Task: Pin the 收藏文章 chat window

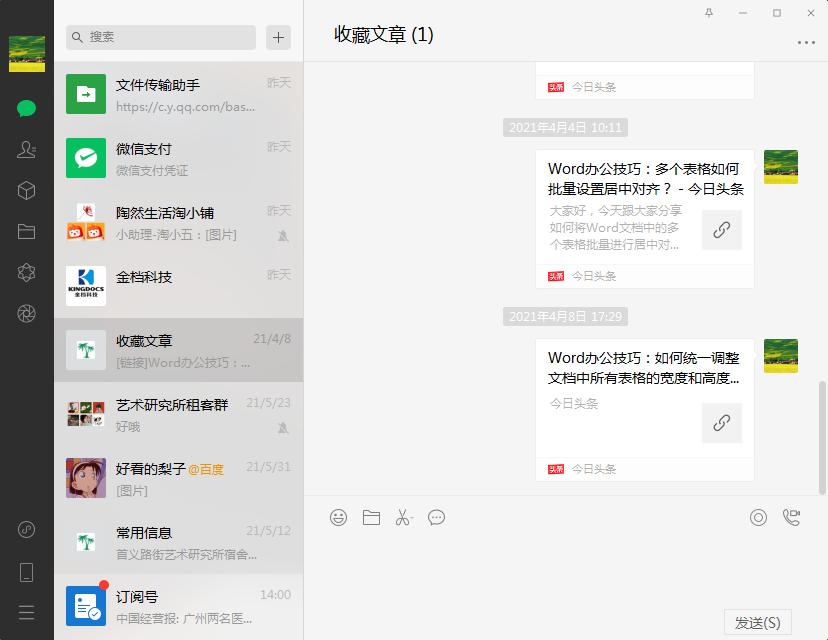Action: [x=711, y=13]
